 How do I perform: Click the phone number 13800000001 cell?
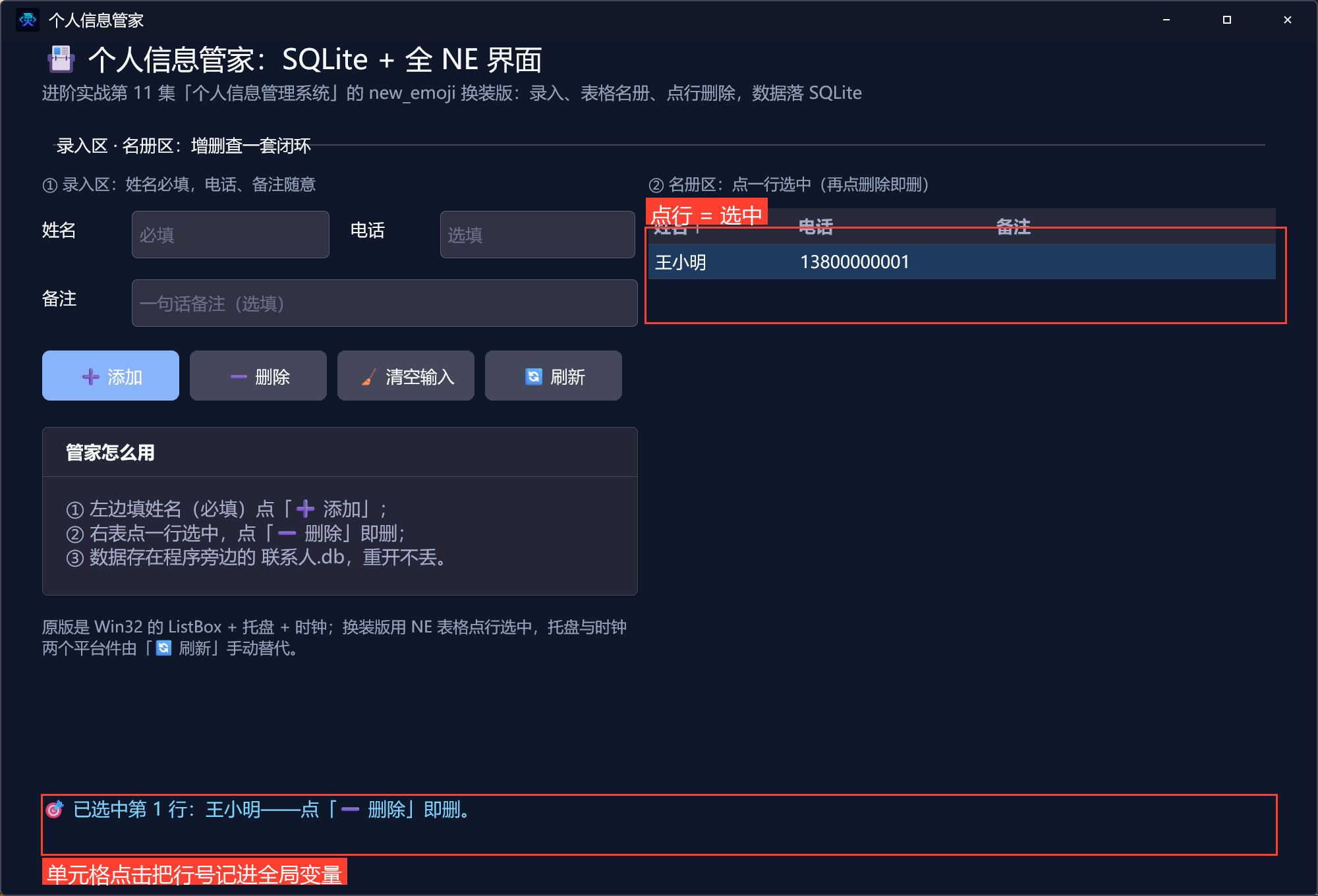[855, 262]
